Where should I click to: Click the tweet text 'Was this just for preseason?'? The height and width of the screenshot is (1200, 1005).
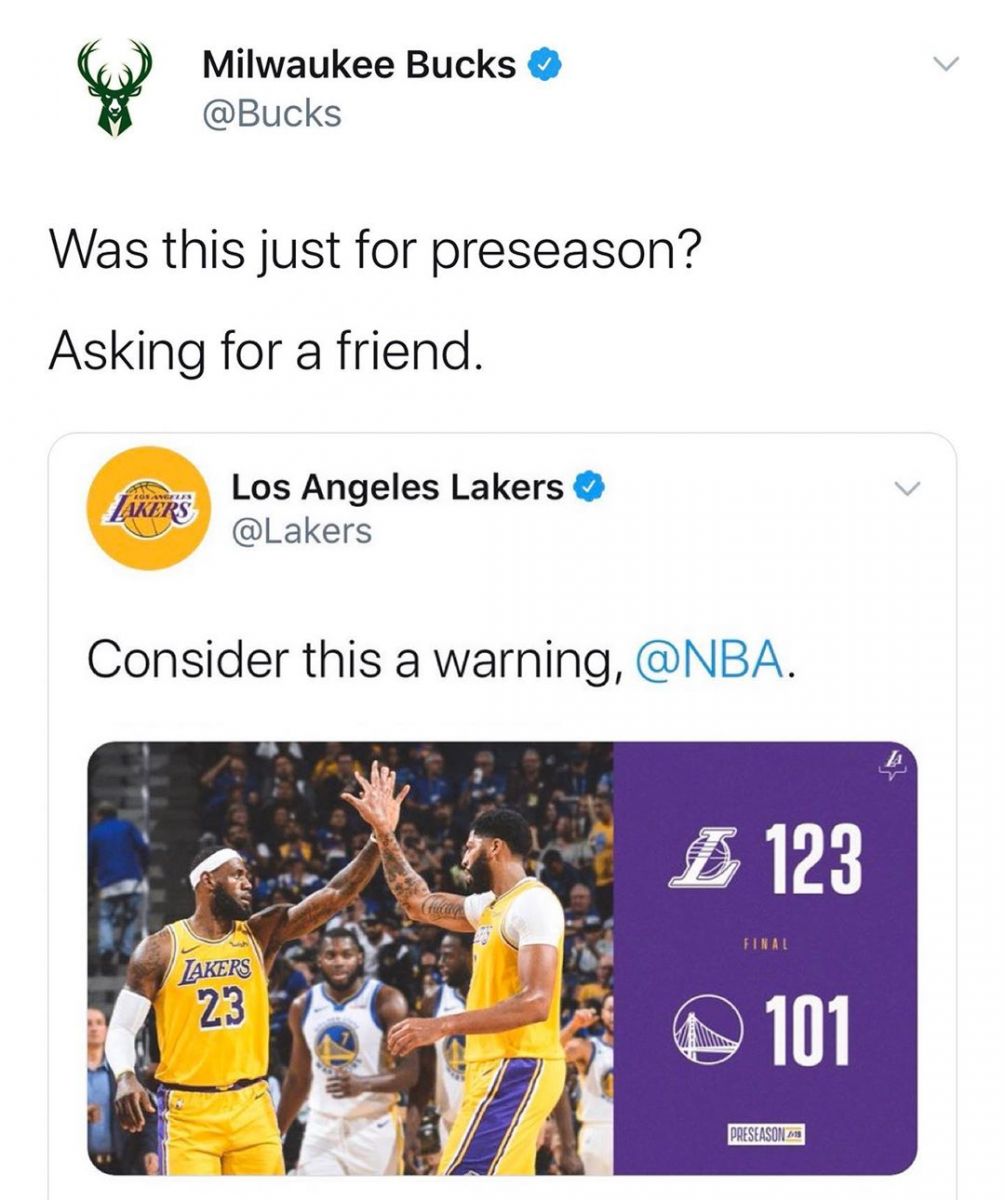point(373,252)
